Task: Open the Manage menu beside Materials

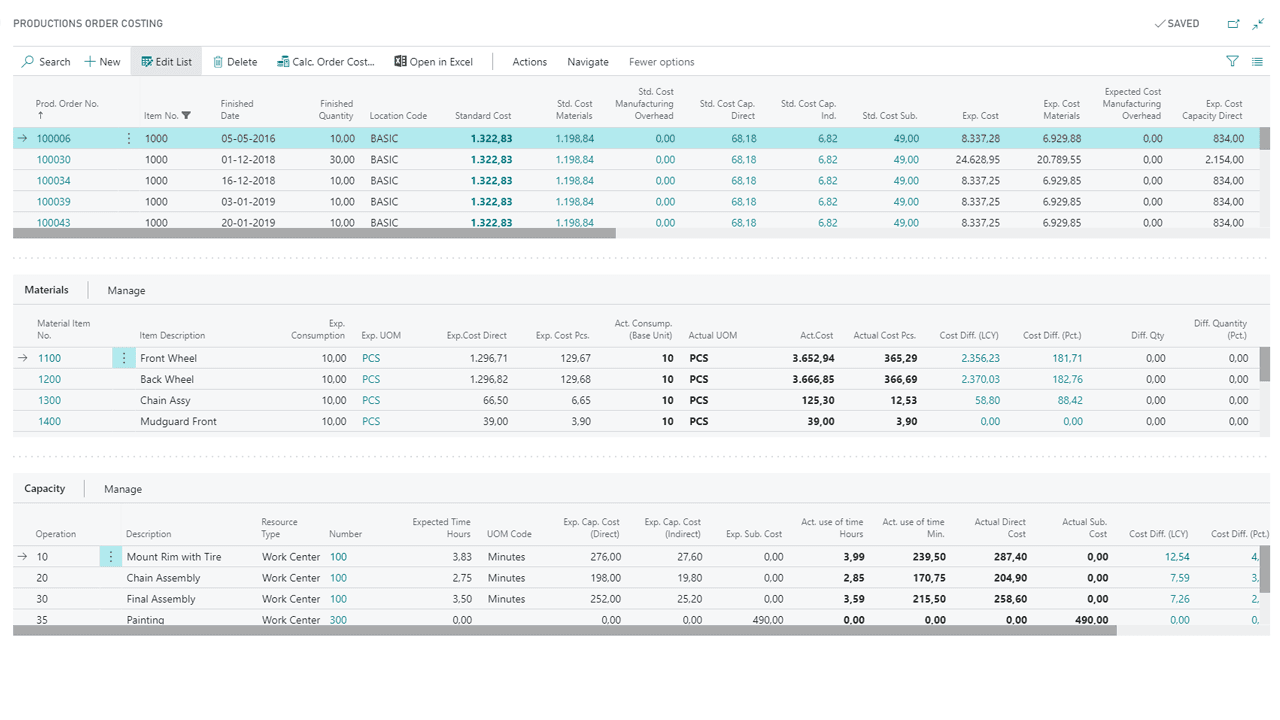Action: pos(126,291)
